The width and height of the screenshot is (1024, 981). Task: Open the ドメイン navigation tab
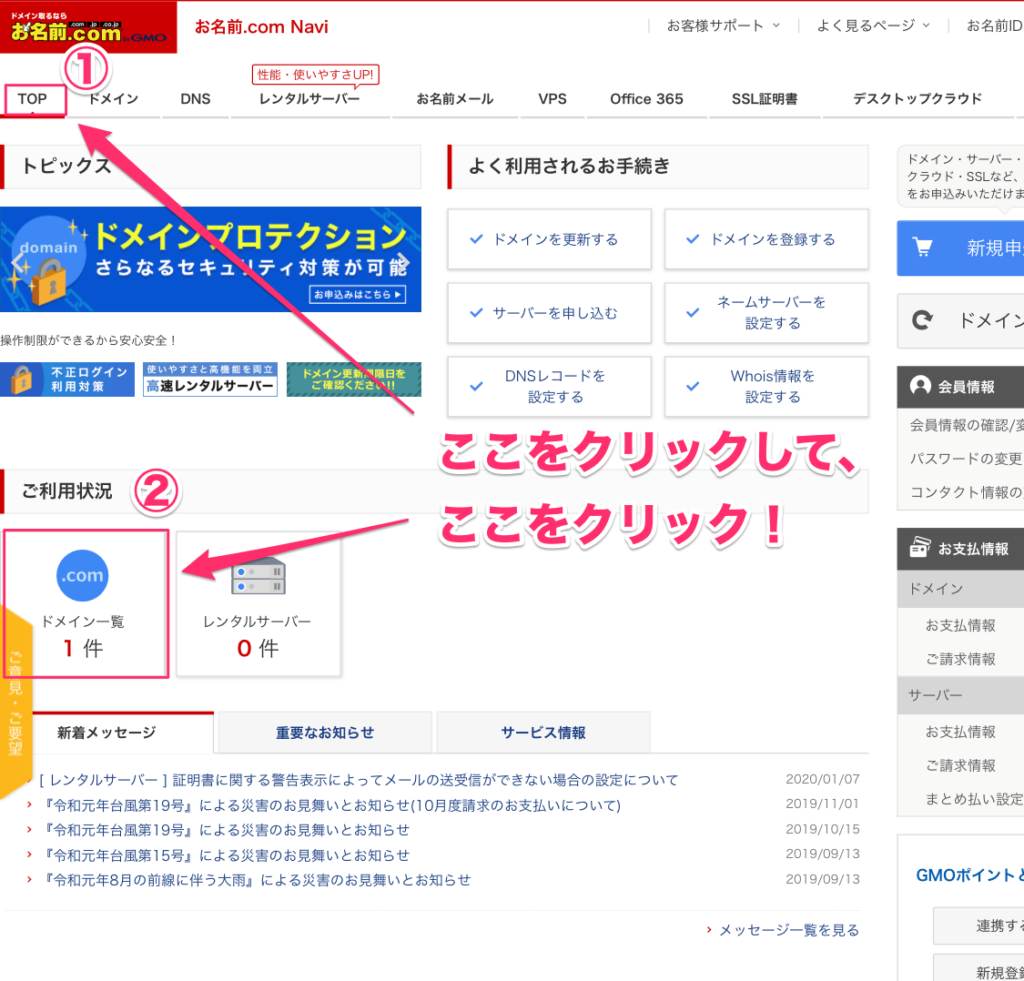(114, 99)
